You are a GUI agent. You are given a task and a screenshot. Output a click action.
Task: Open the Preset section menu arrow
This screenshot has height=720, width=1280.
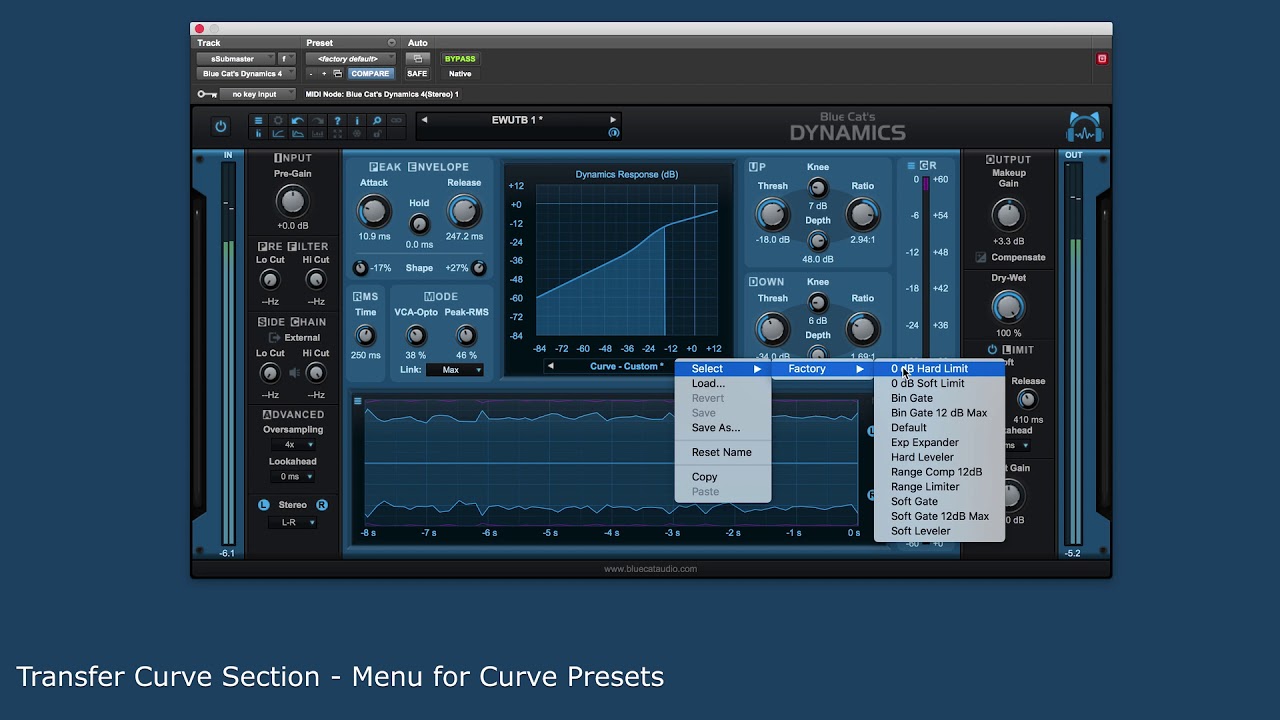coord(391,43)
